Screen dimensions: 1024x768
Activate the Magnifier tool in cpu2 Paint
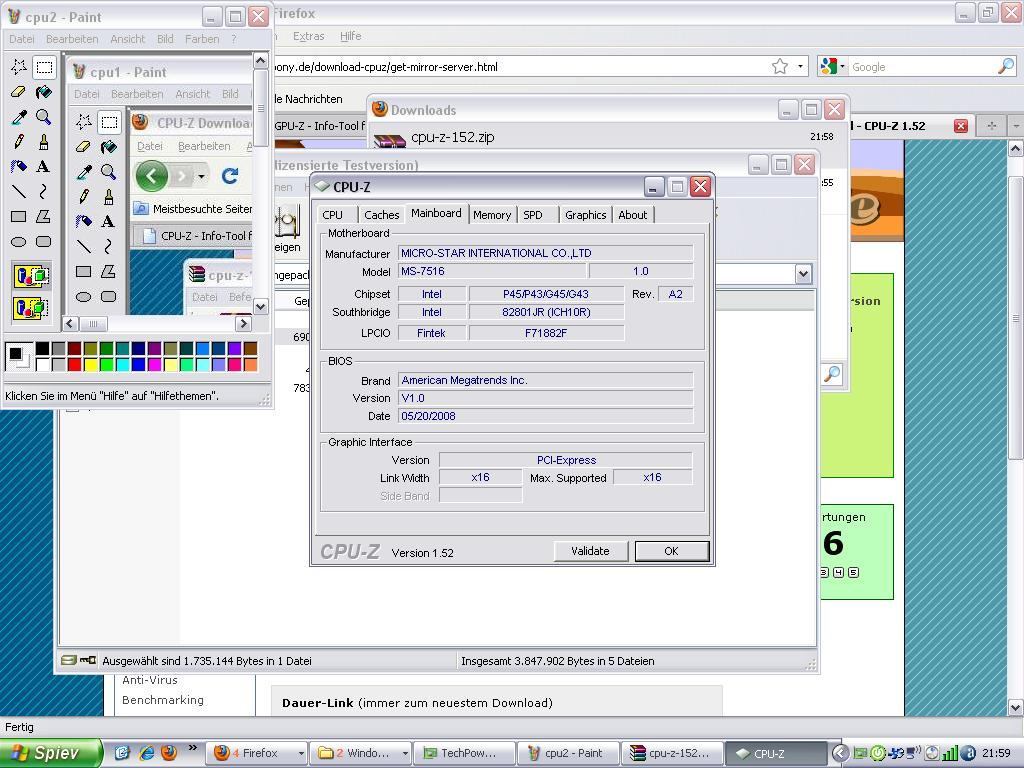pyautogui.click(x=44, y=117)
